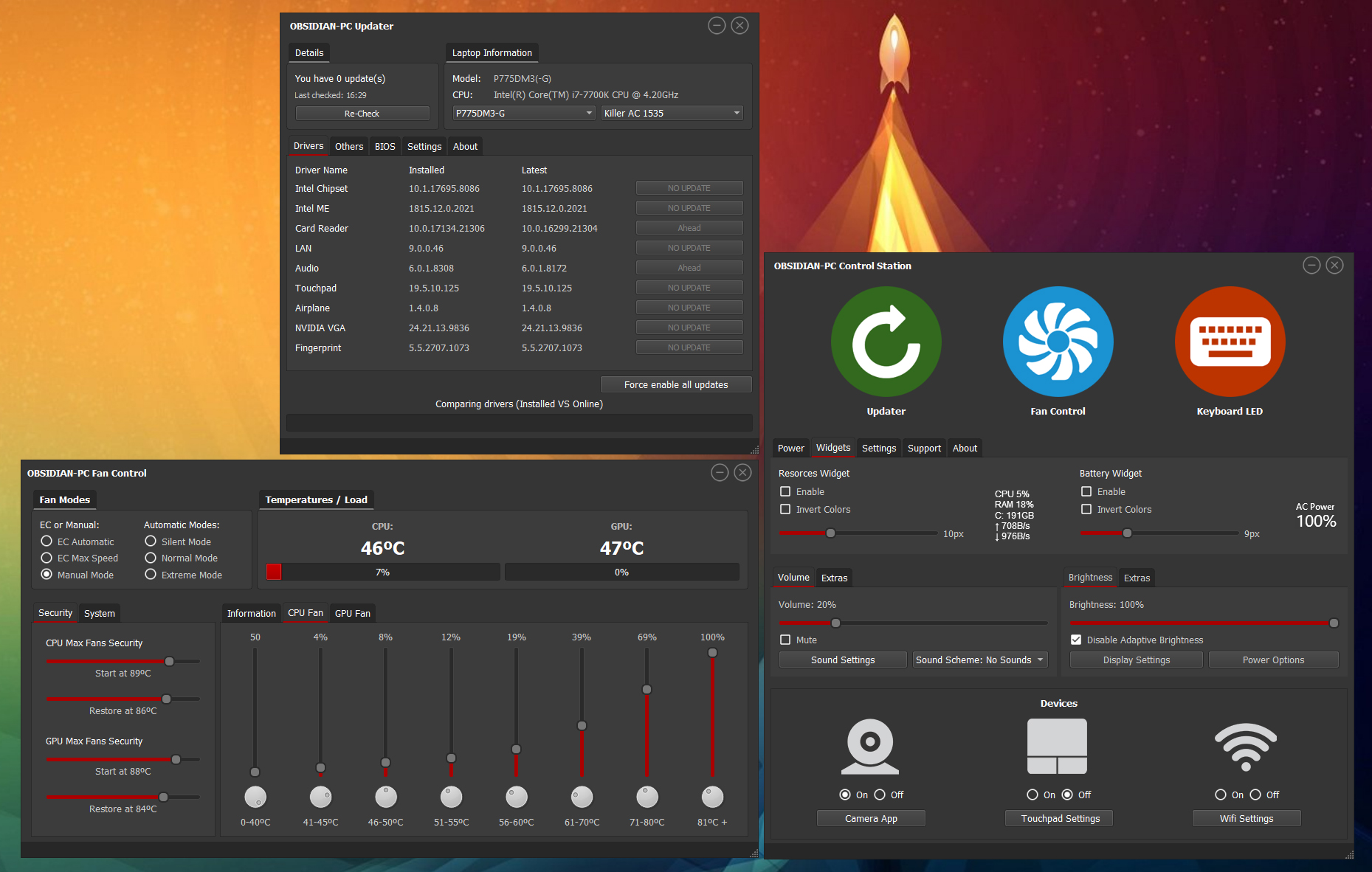Viewport: 1372px width, 872px height.
Task: Select EC Max Speed mode
Action: point(46,558)
